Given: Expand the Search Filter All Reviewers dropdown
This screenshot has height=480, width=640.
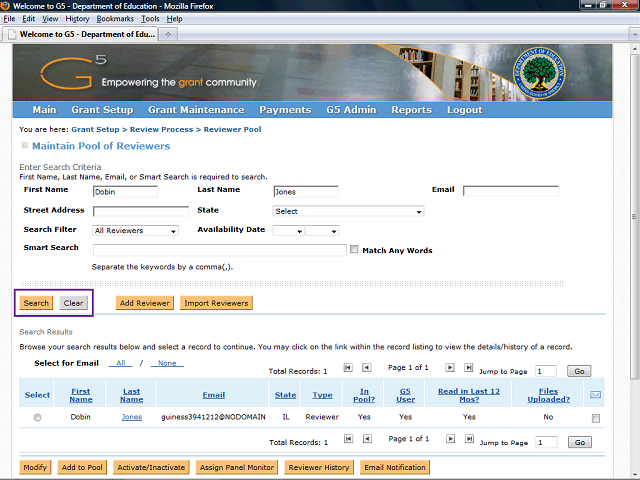Looking at the screenshot, I should tap(135, 231).
